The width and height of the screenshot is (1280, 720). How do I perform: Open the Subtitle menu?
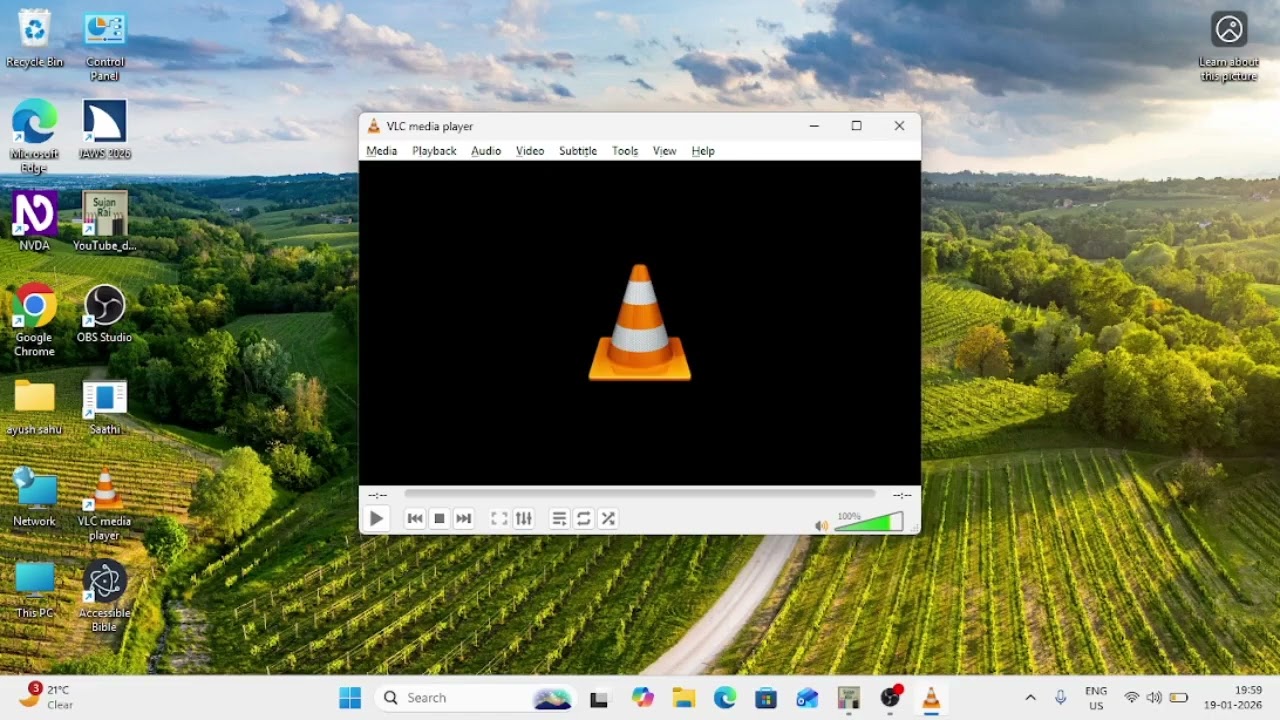(578, 151)
